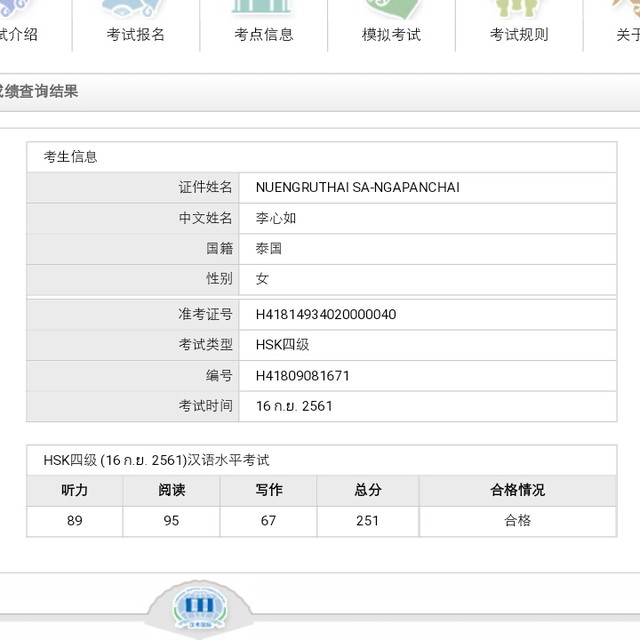Click the 阅读 column header
The image size is (640, 640).
(171, 490)
